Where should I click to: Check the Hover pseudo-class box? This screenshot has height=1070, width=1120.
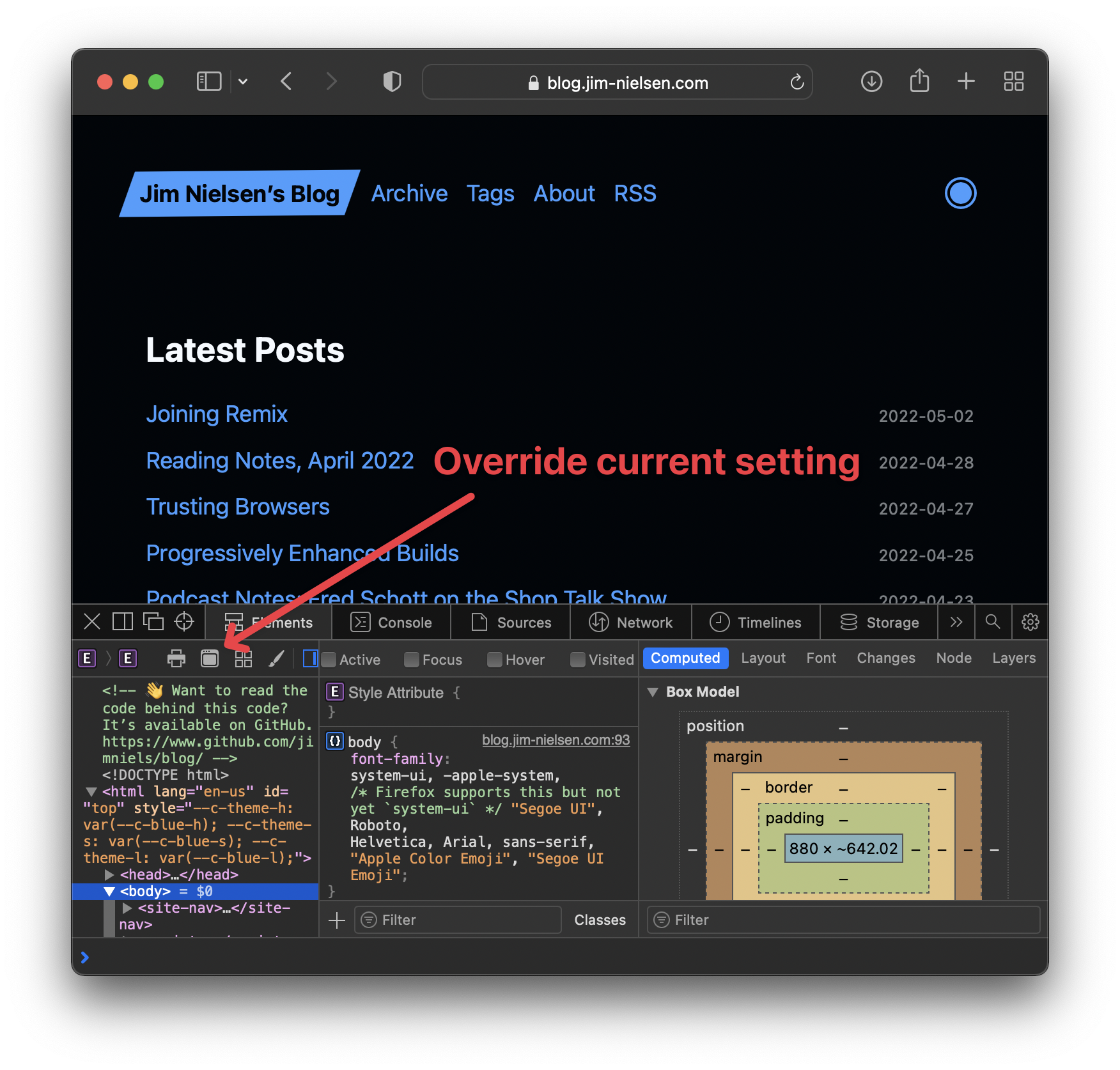coord(495,660)
